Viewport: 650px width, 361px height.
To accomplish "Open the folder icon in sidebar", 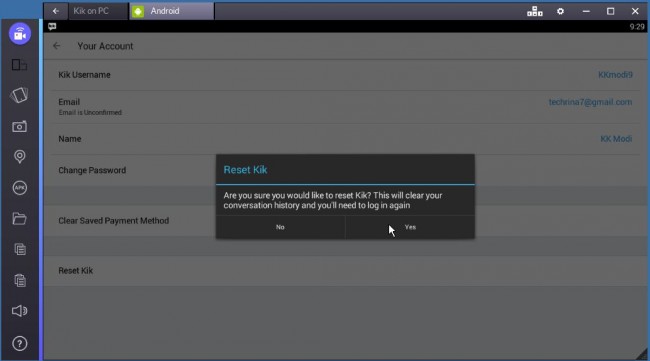I will pyautogui.click(x=19, y=218).
